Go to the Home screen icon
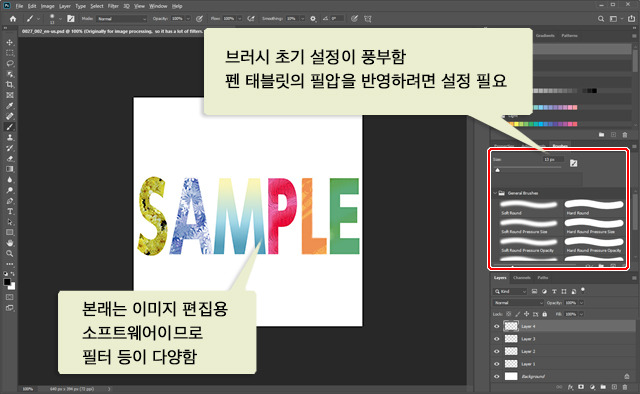The width and height of the screenshot is (640, 394). tap(13, 19)
